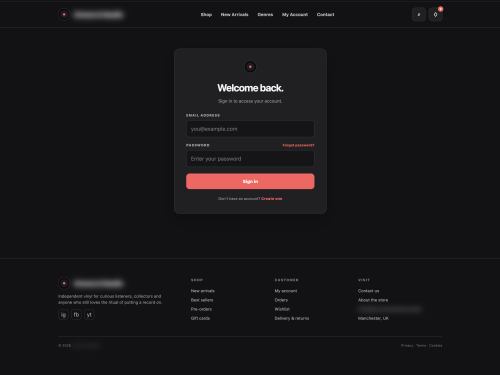This screenshot has width=500, height=375.
Task: Open Contact in the top navigation
Action: click(x=325, y=15)
